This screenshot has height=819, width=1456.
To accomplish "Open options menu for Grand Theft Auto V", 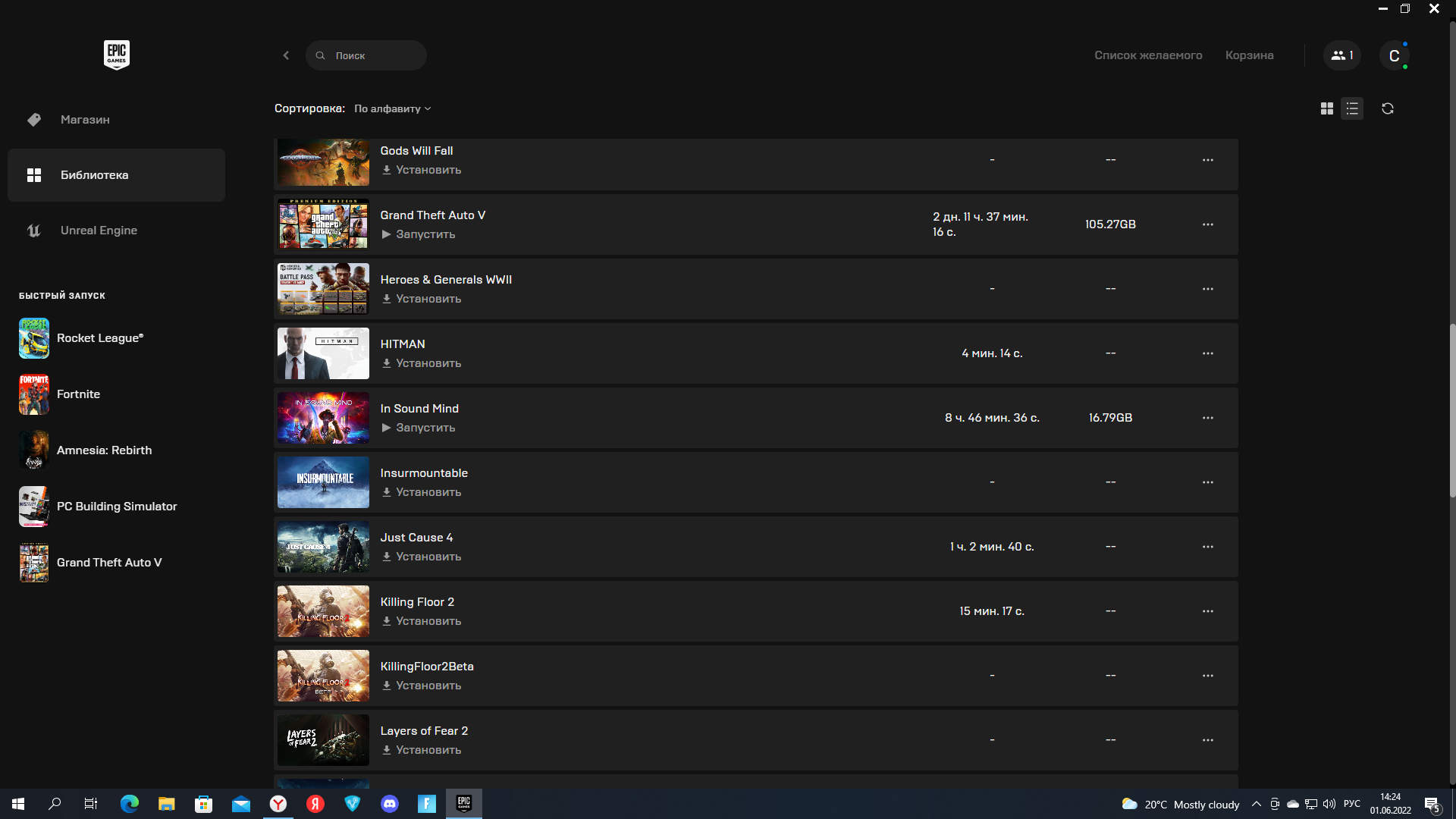I will click(1207, 224).
